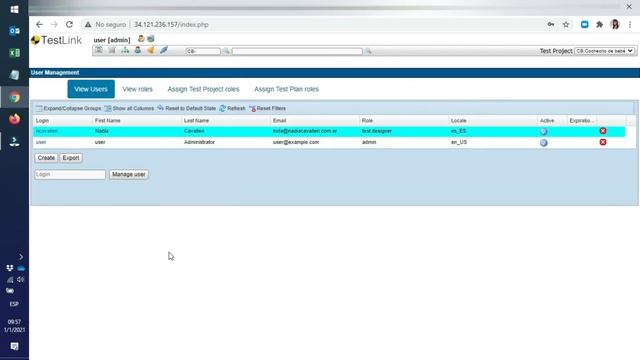The image size is (640, 360).
Task: Sort by Last Name column header
Action: click(x=196, y=121)
